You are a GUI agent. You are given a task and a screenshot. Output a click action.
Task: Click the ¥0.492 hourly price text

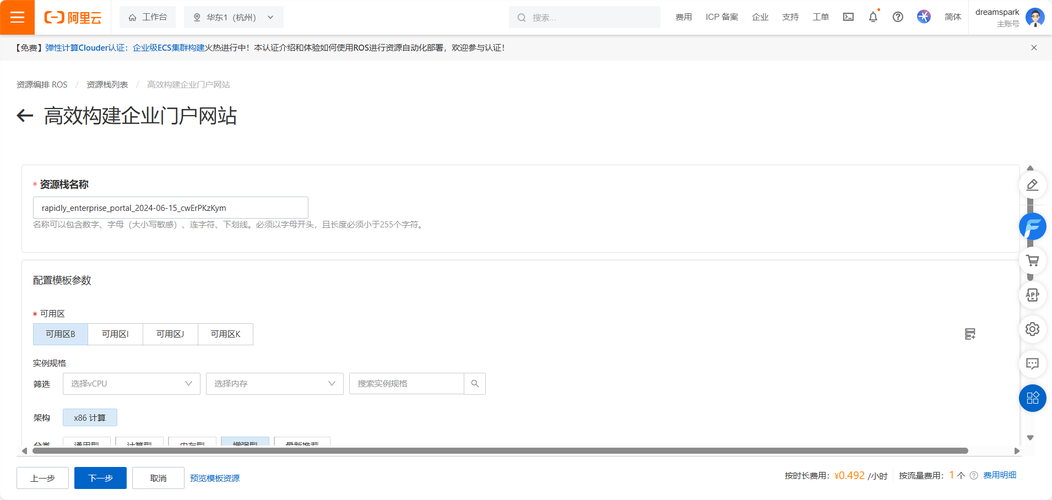point(849,475)
